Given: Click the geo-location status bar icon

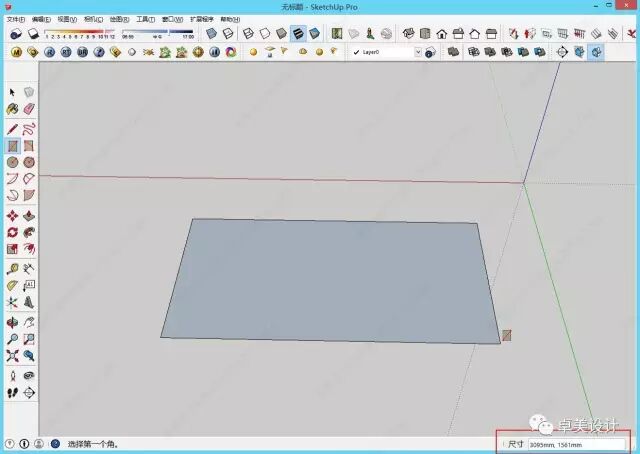Looking at the screenshot, I should click(x=9, y=443).
